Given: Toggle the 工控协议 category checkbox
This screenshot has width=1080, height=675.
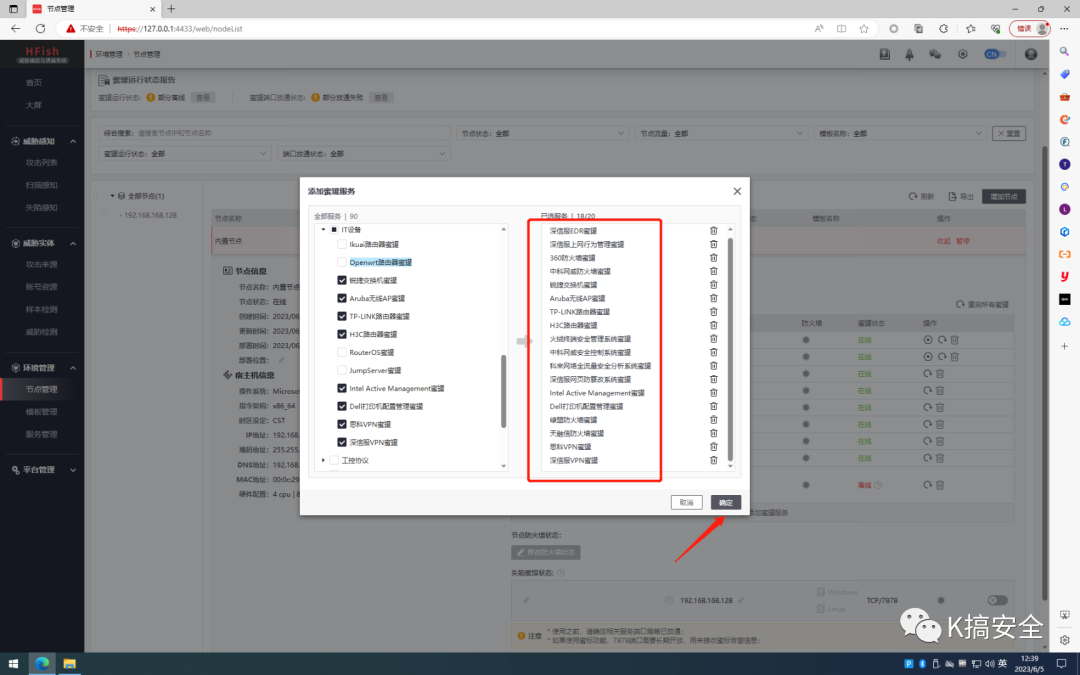Looking at the screenshot, I should 334,460.
